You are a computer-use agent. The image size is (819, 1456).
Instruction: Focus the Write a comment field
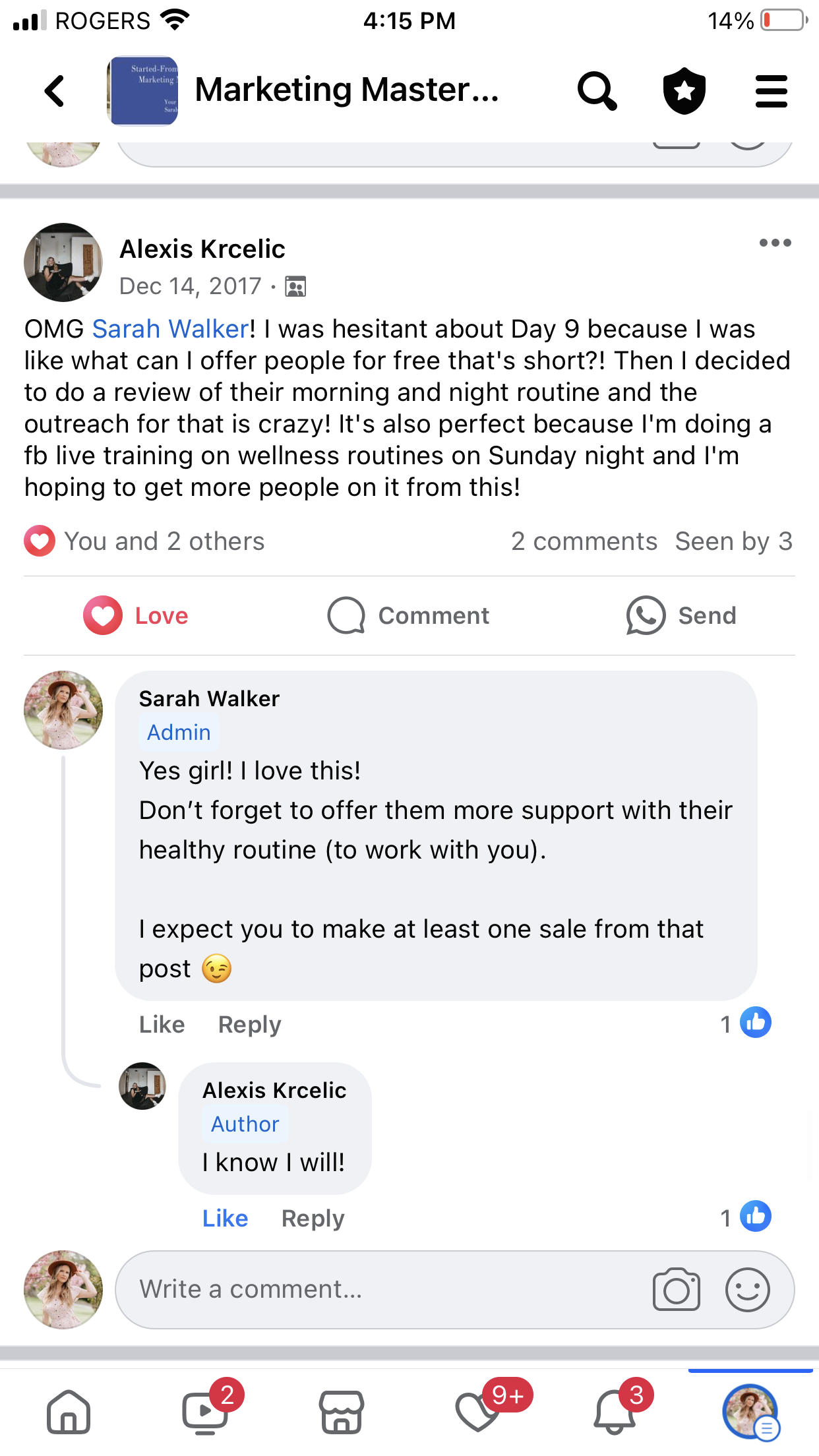tap(382, 1289)
